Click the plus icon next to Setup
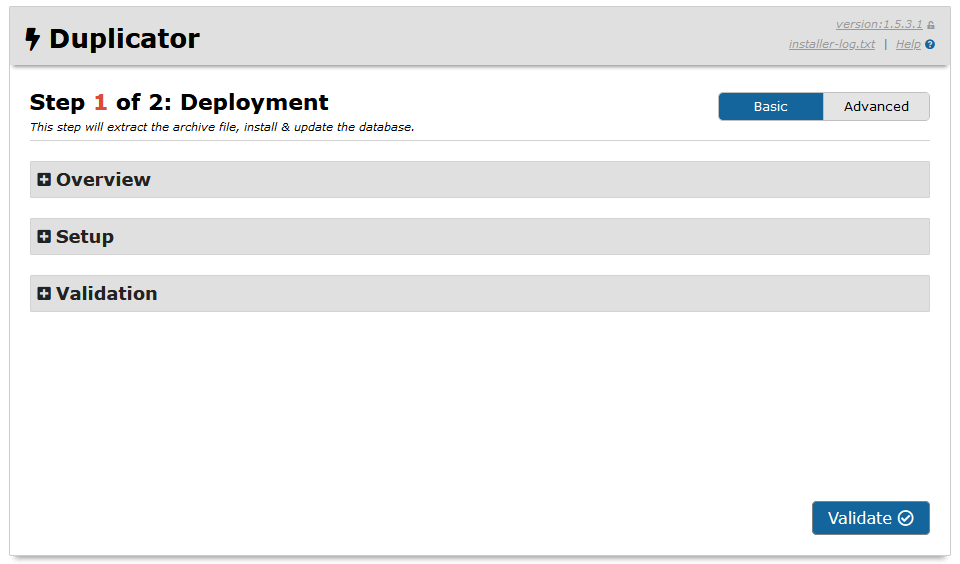Screen dimensions: 960x564 tap(44, 236)
